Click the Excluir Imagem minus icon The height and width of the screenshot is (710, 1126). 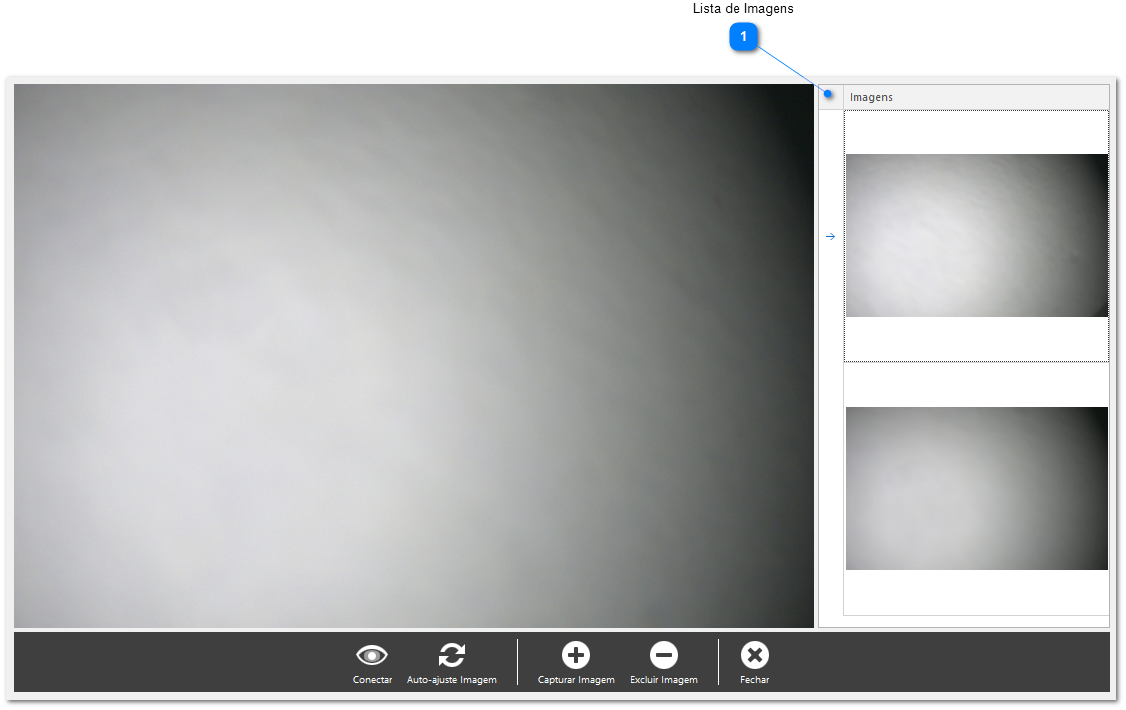[664, 655]
